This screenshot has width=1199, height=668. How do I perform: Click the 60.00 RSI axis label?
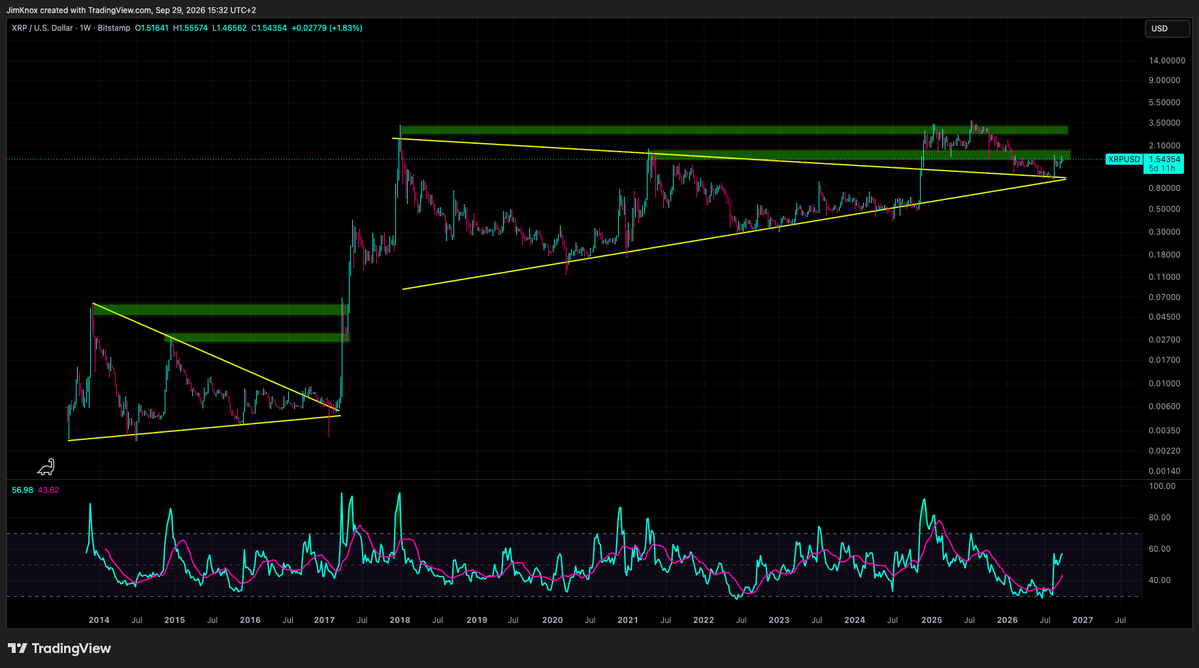(x=1160, y=549)
